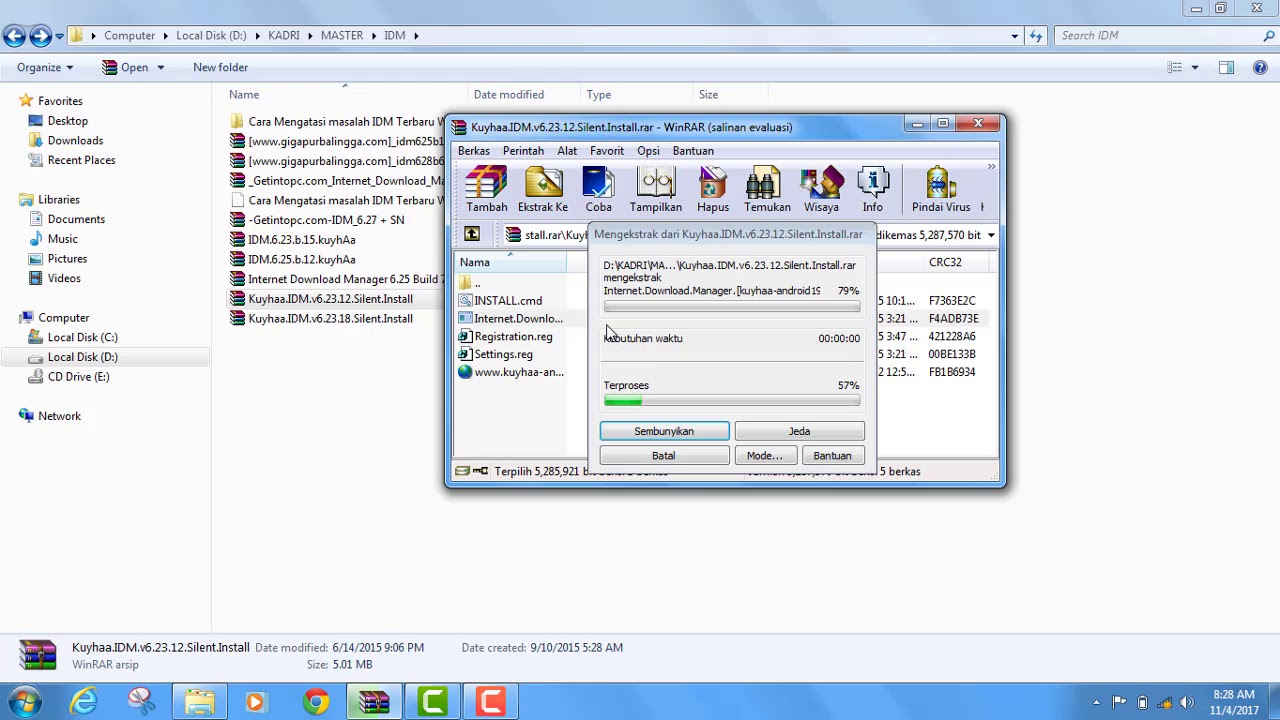Image resolution: width=1280 pixels, height=720 pixels.
Task: Open Internet Explorer from the taskbar
Action: pos(84,702)
